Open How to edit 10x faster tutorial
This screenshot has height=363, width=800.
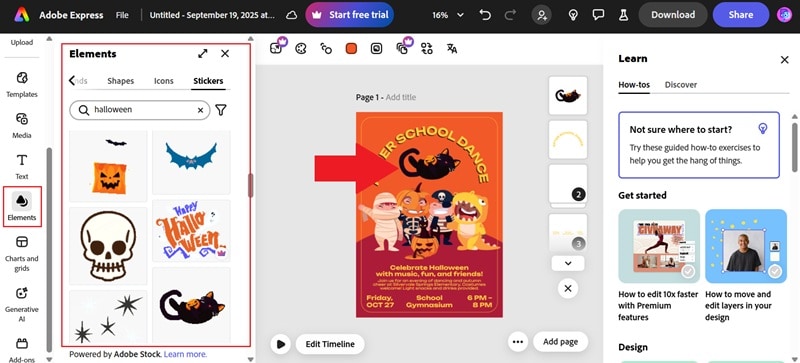[659, 265]
